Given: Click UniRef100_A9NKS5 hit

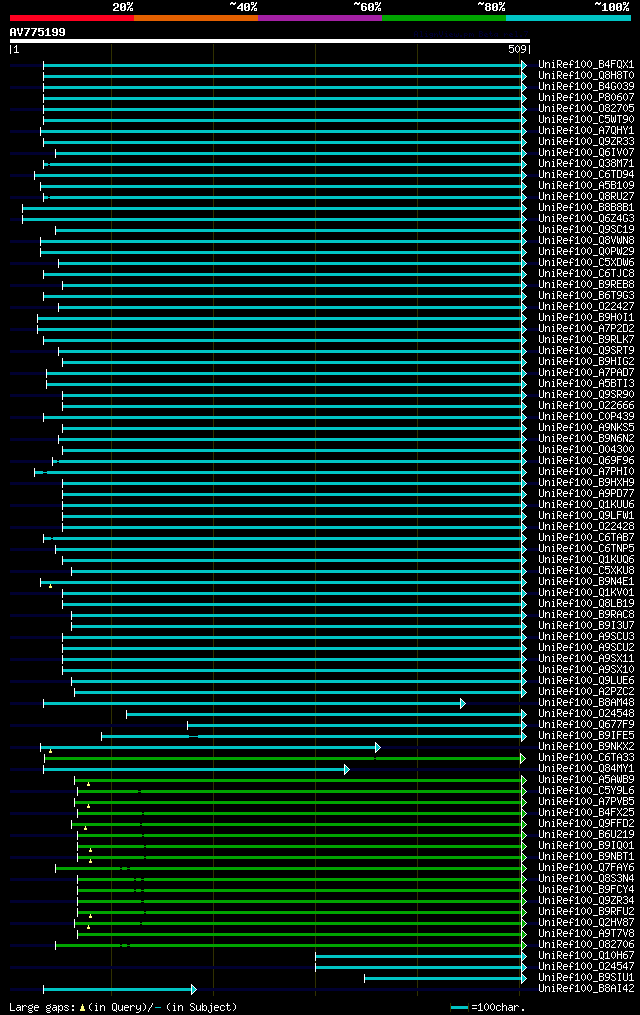Looking at the screenshot, I should pos(586,428).
